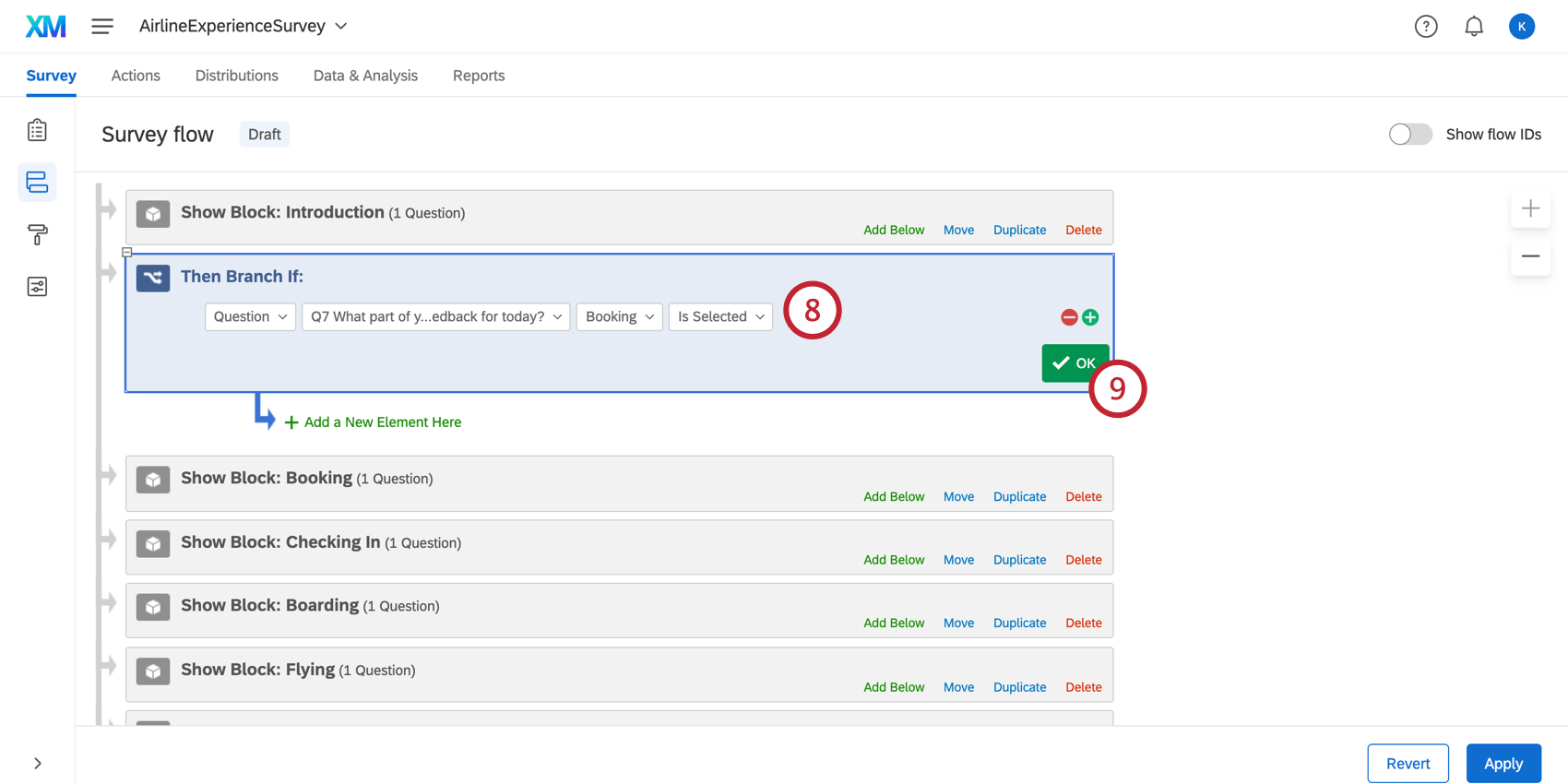The width and height of the screenshot is (1568, 784).
Task: Open the survey builder clipboard icon
Action: tap(37, 130)
